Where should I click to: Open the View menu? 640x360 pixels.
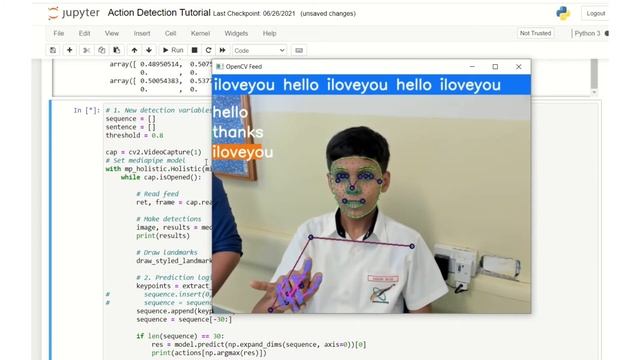pyautogui.click(x=111, y=33)
